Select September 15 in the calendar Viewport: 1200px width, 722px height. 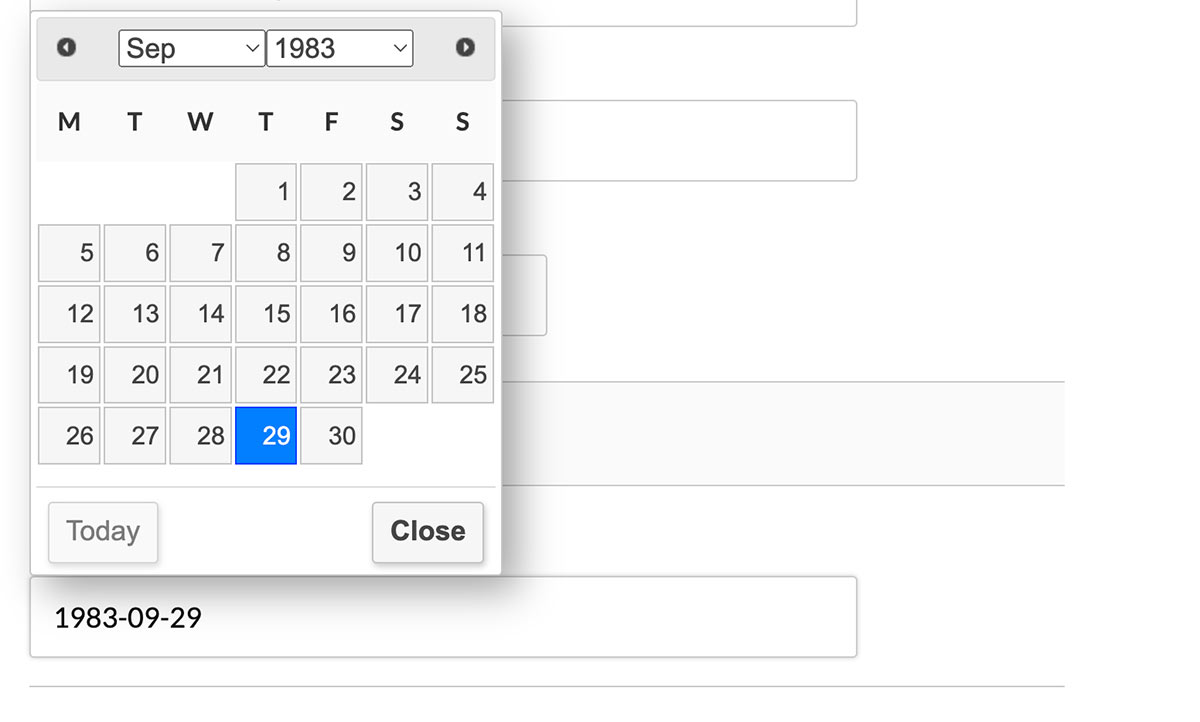coord(265,314)
